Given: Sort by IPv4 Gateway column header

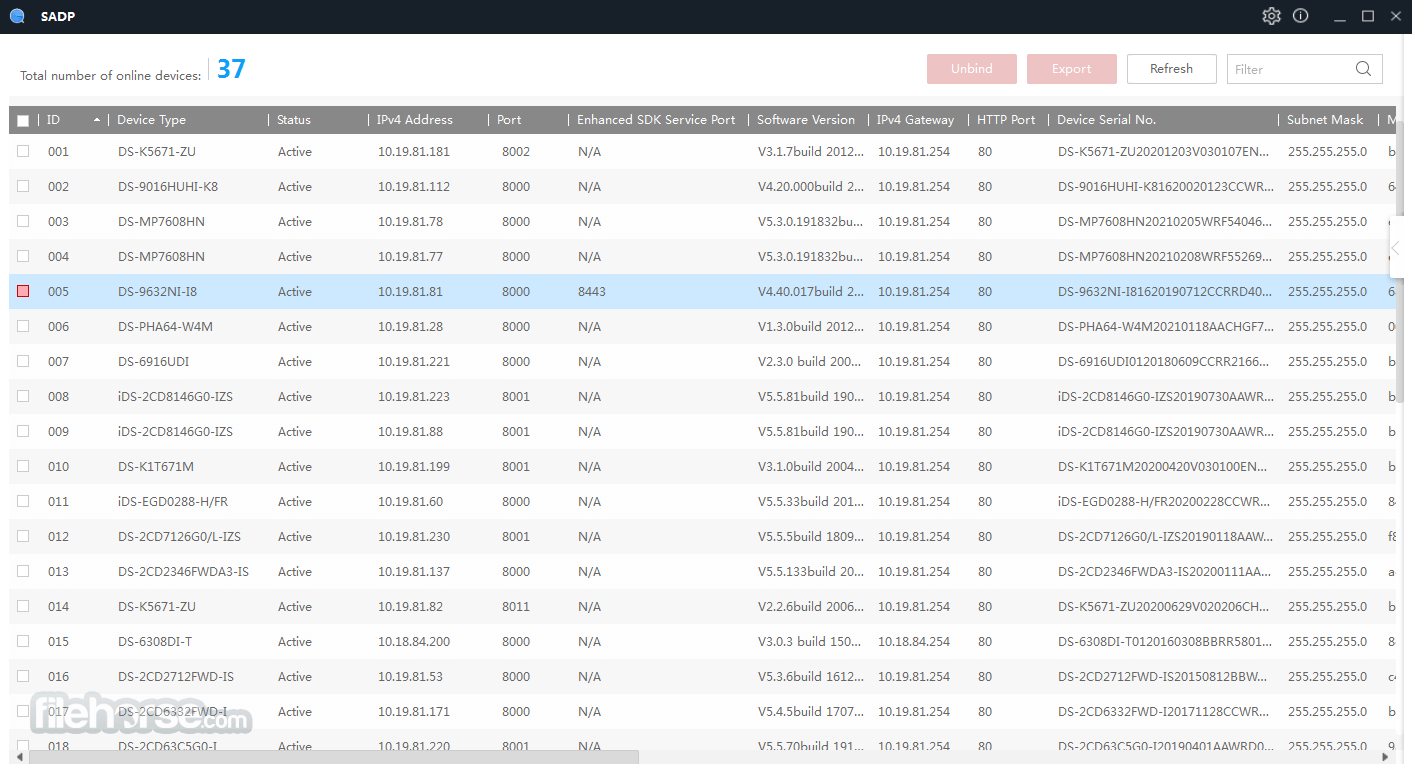Looking at the screenshot, I should tap(916, 120).
